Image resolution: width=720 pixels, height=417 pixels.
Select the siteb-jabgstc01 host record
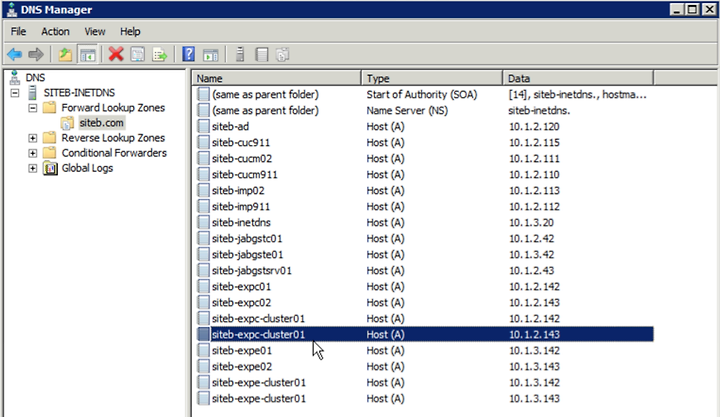point(425,239)
